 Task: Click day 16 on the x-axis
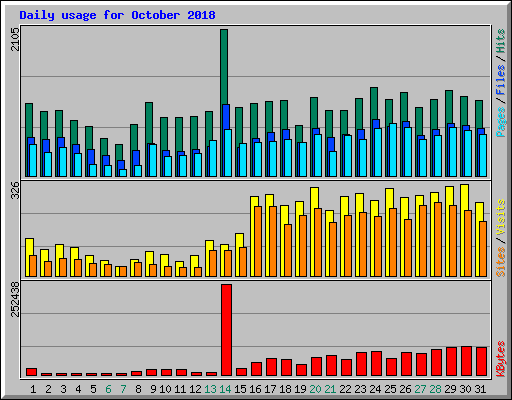click(255, 389)
